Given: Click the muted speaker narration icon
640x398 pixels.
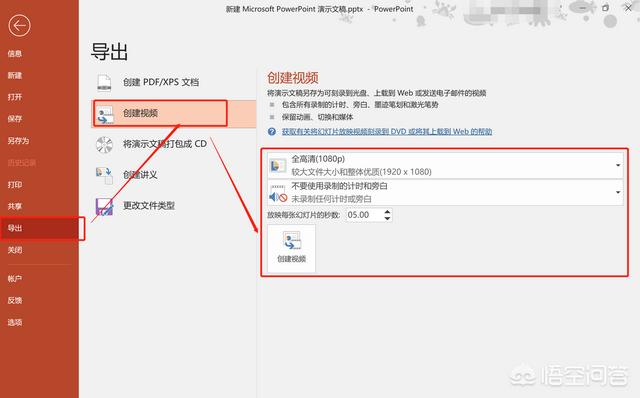Looking at the screenshot, I should (278, 193).
